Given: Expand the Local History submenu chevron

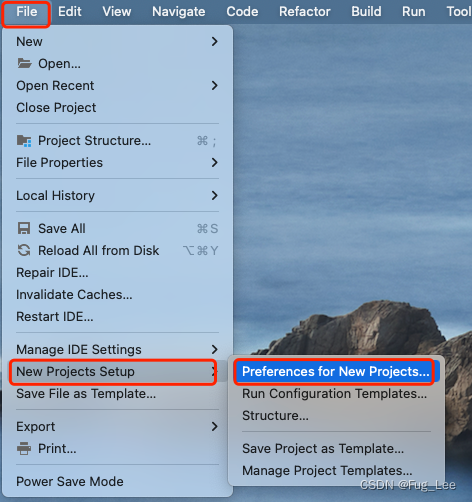Looking at the screenshot, I should [214, 195].
